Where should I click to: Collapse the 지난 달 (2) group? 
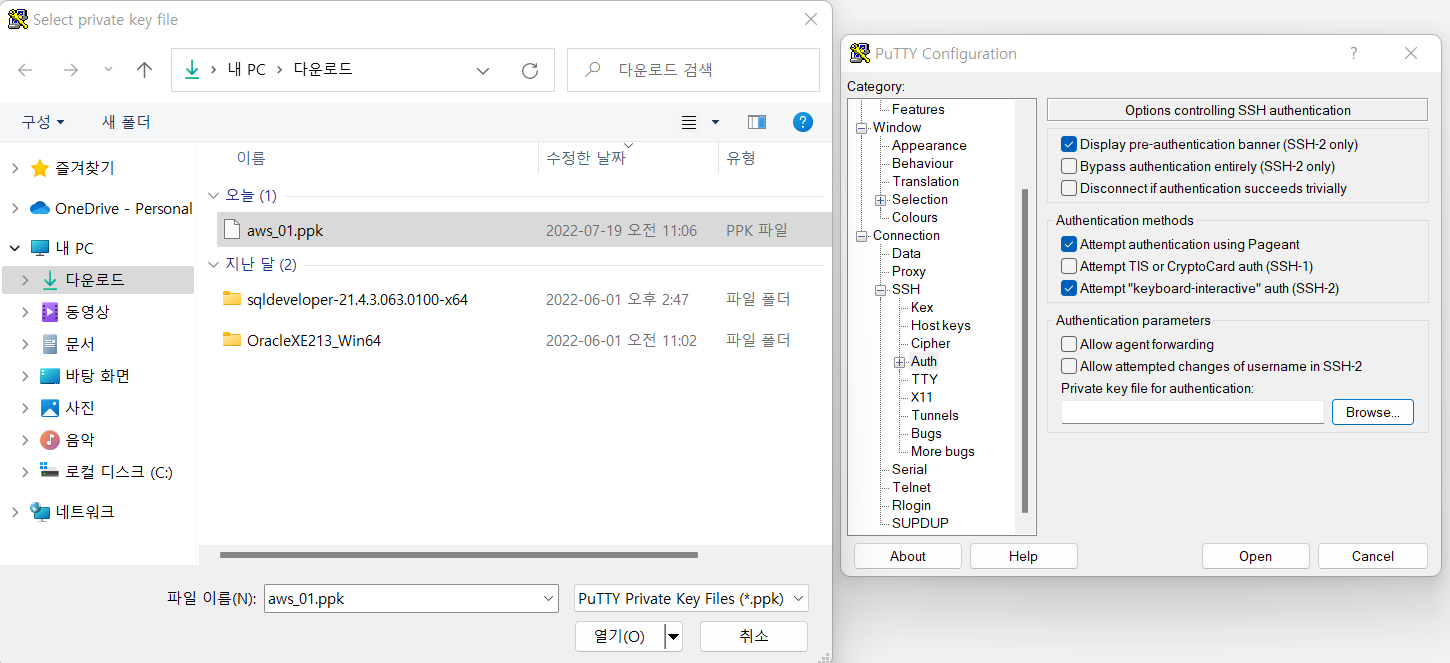(x=212, y=265)
